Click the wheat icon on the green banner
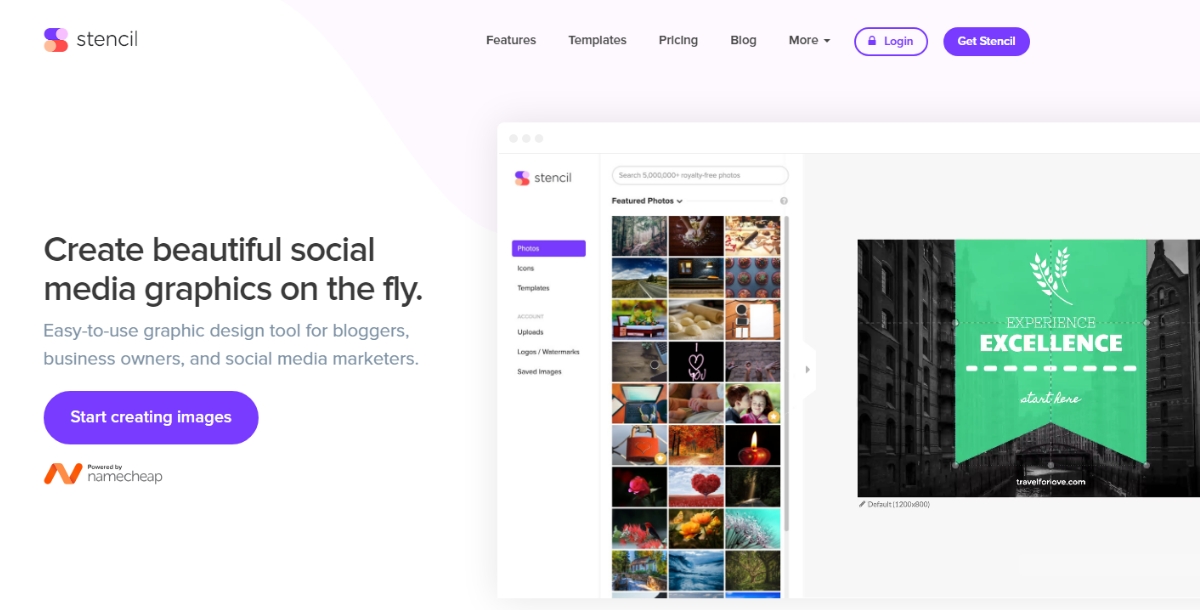Viewport: 1200px width, 610px height. point(1051,277)
